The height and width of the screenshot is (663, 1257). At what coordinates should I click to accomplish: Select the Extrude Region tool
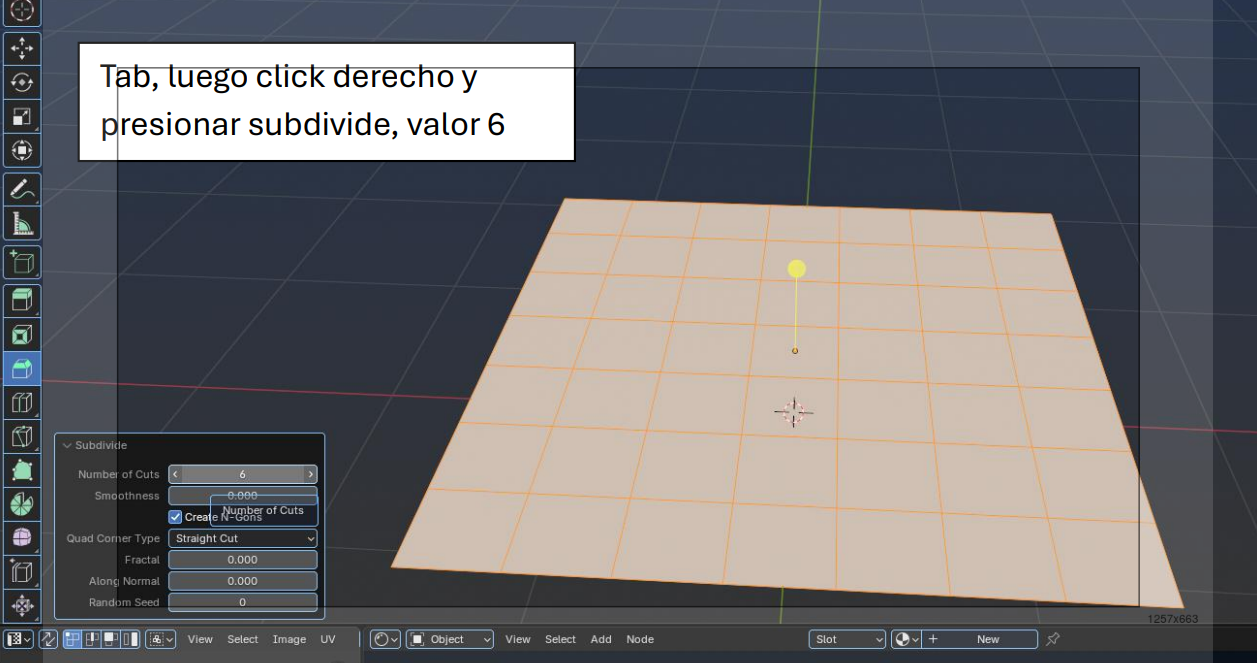pyautogui.click(x=22, y=300)
